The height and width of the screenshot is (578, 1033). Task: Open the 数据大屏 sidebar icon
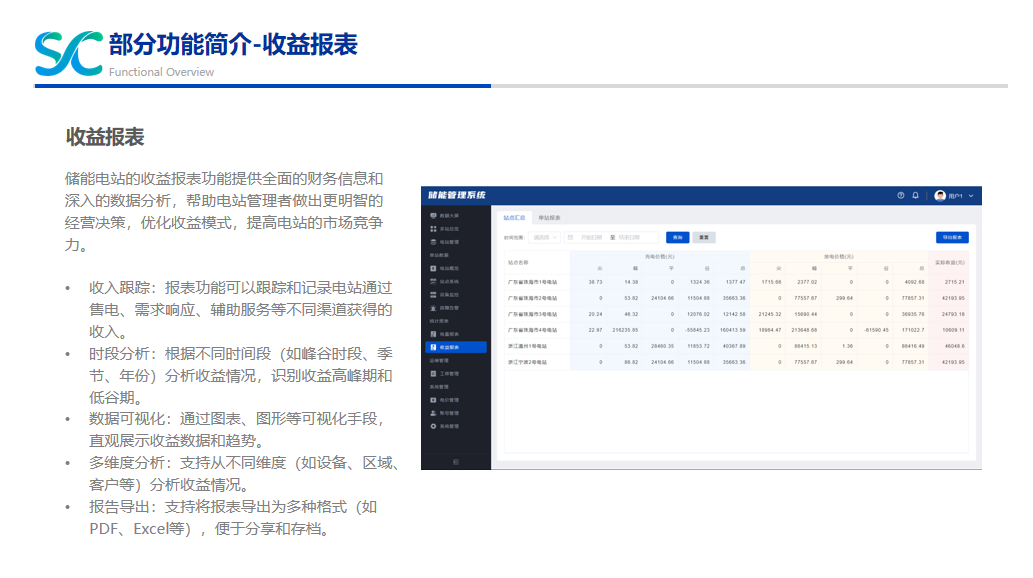click(x=433, y=216)
